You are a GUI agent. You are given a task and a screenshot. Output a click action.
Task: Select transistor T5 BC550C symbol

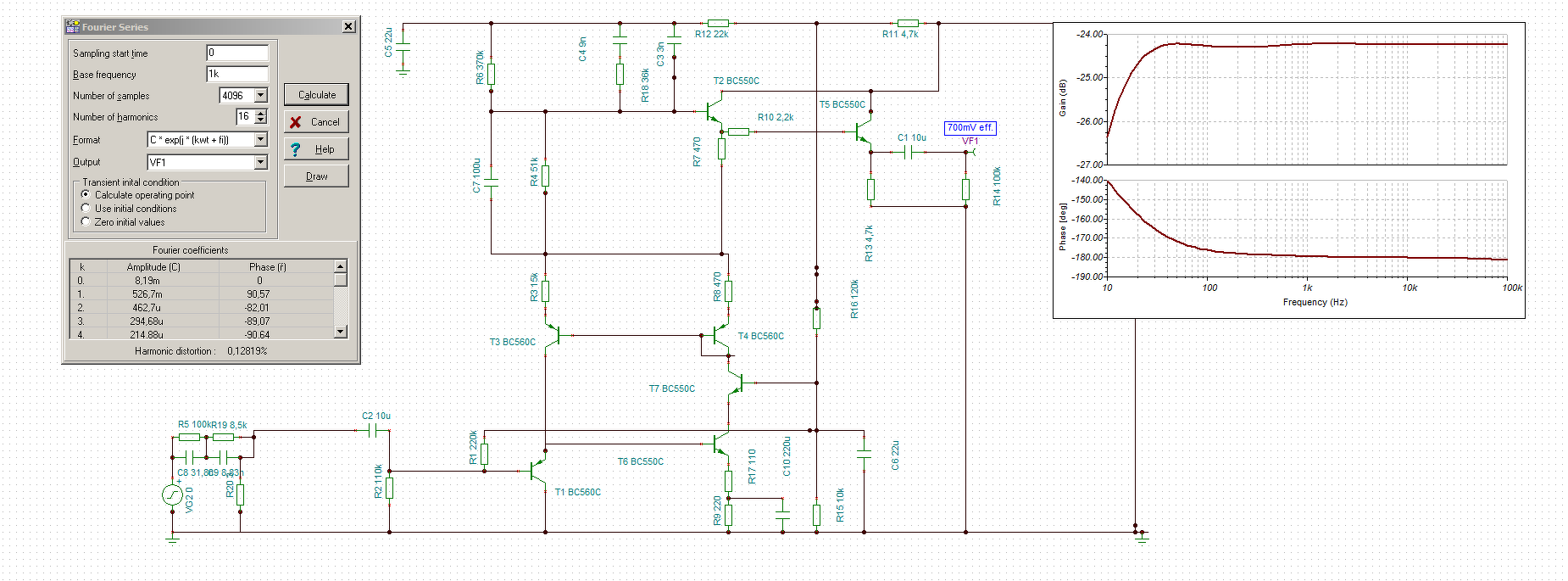(x=863, y=131)
